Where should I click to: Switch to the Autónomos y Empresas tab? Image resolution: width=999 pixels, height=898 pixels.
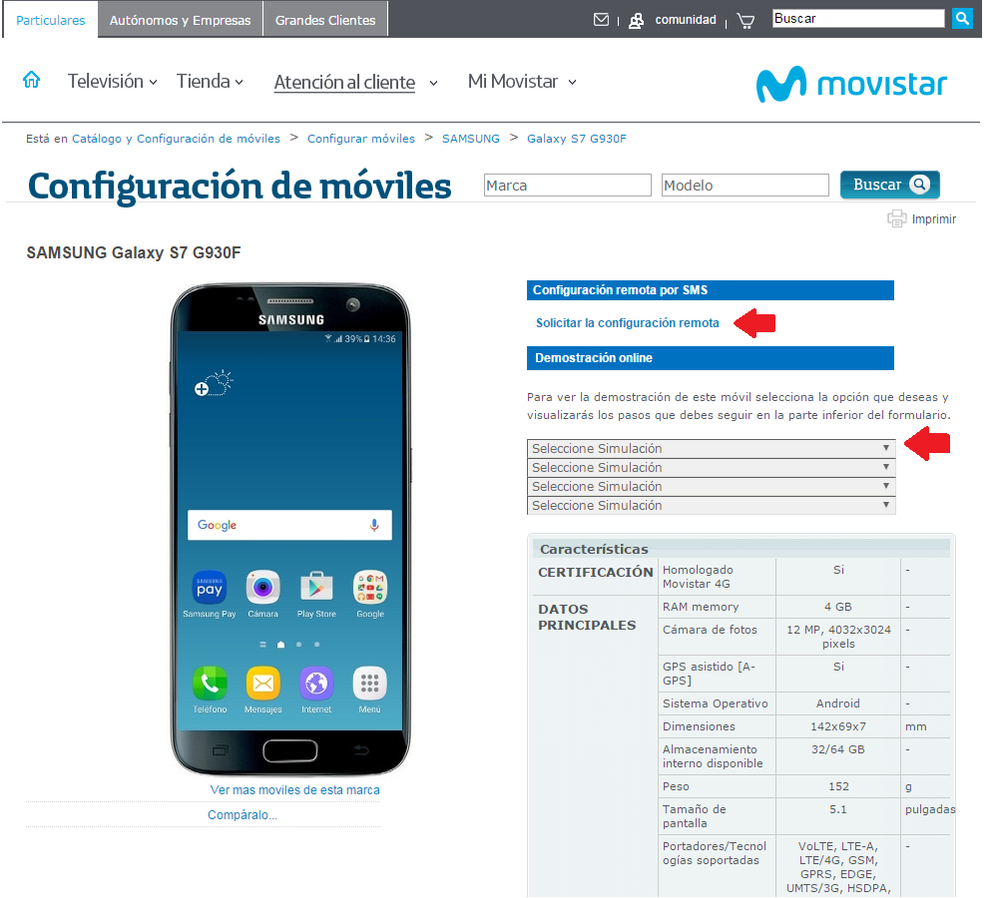click(179, 18)
